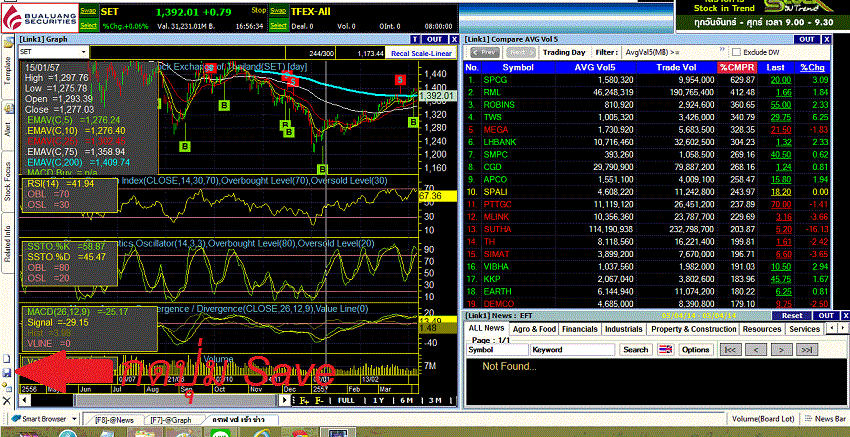
Task: Click the Search button in News panel
Action: coord(635,350)
